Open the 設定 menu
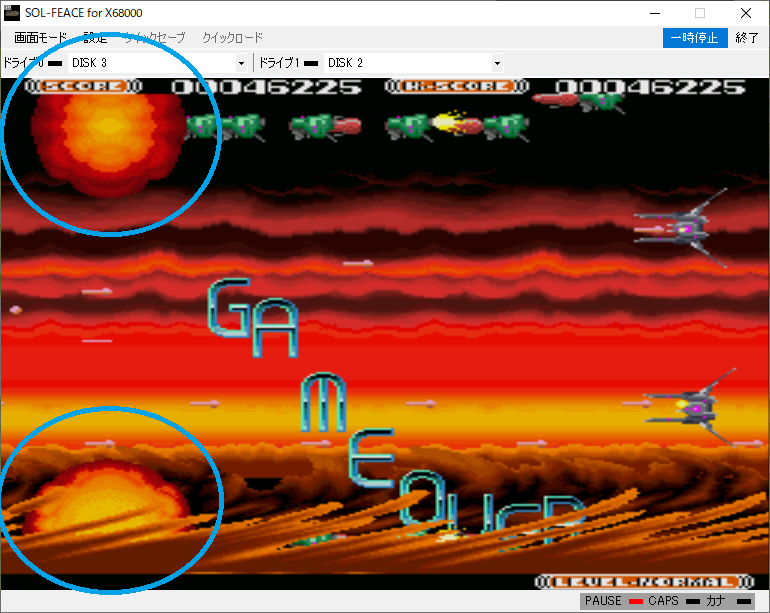The image size is (770, 613). pyautogui.click(x=95, y=38)
